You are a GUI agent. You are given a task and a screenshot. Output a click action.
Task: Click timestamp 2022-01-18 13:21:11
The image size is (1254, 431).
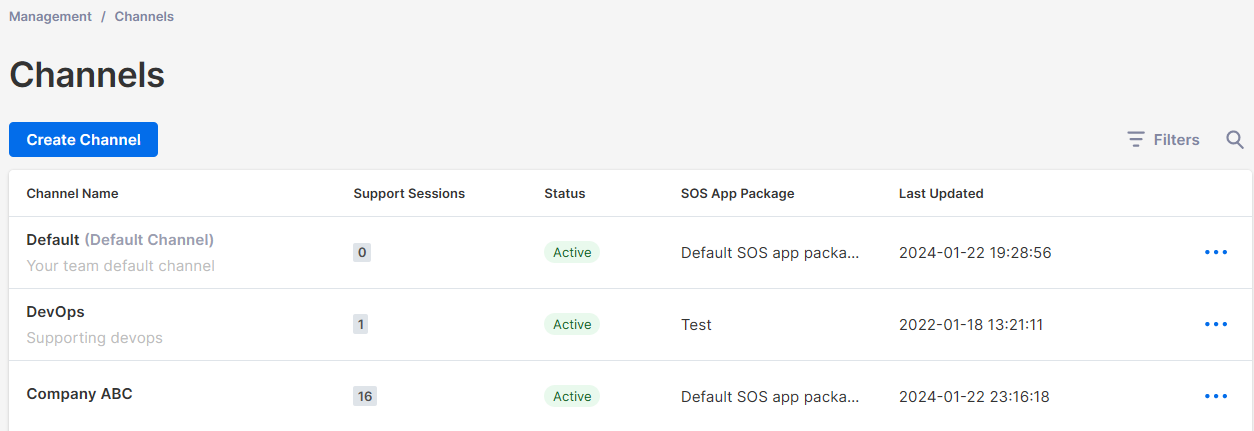(x=971, y=325)
